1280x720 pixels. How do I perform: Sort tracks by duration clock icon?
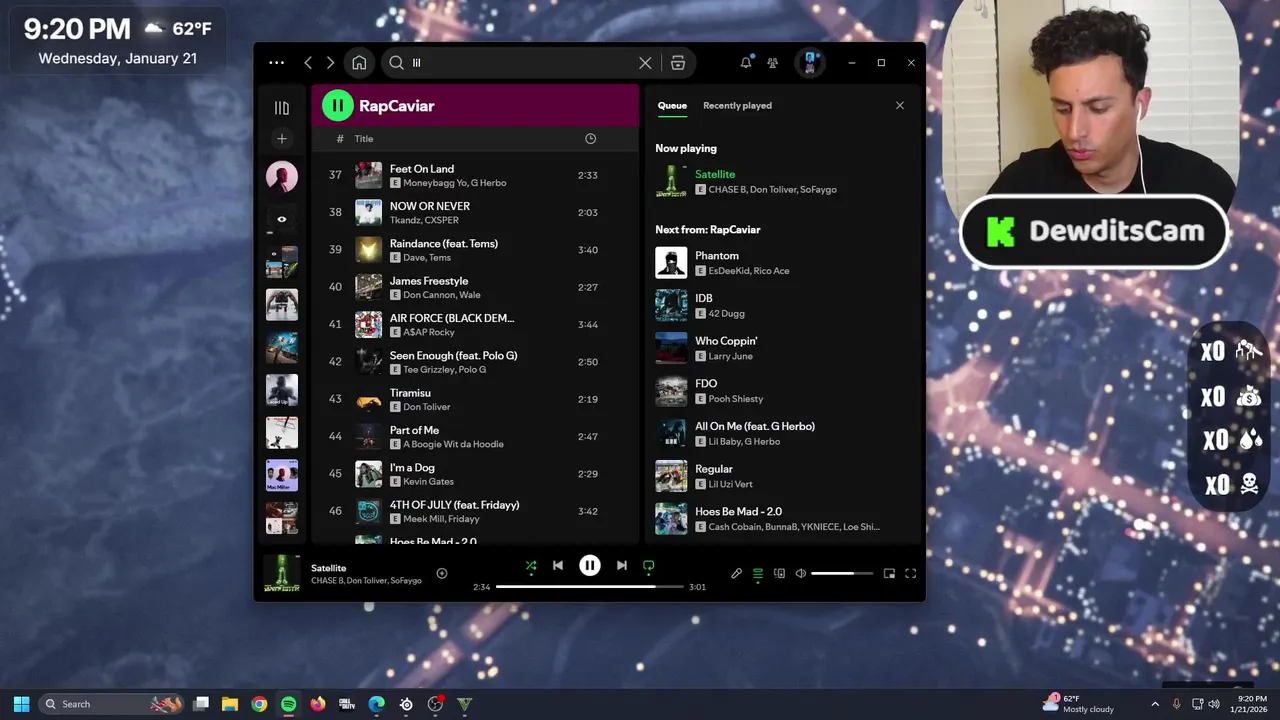590,139
